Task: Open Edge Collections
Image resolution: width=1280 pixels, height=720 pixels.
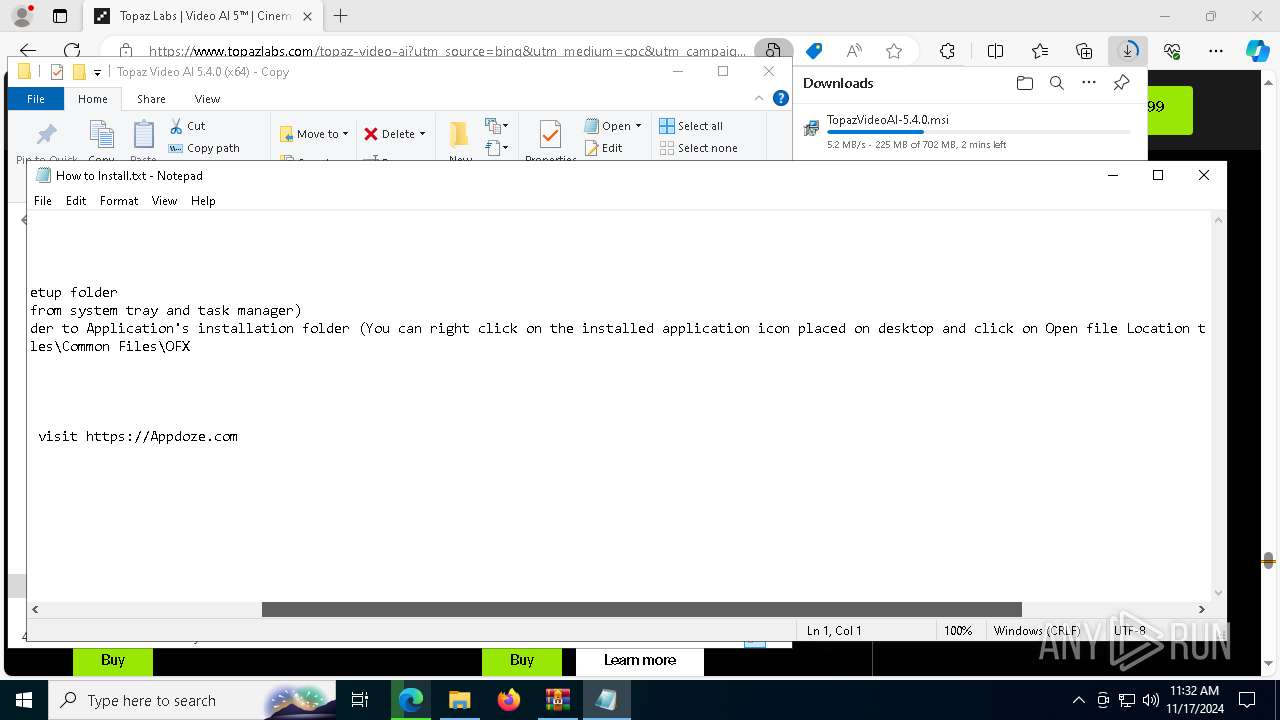Action: pyautogui.click(x=1084, y=51)
